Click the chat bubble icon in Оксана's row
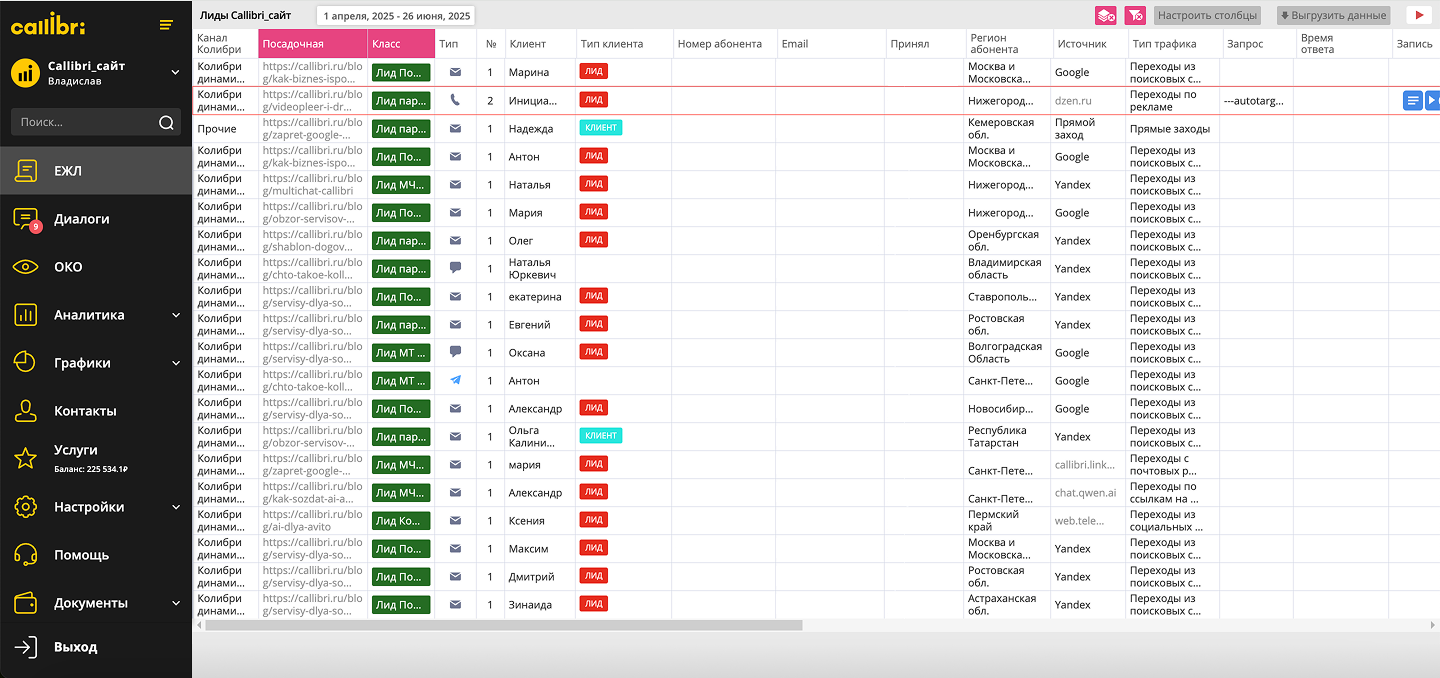 (x=455, y=352)
